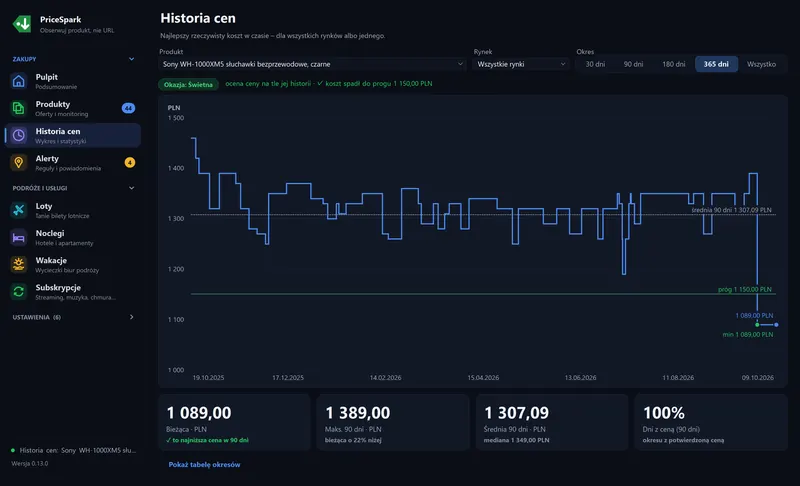Click the 1 089,00 Bieżąca price card
The image size is (800, 486).
click(x=234, y=422)
